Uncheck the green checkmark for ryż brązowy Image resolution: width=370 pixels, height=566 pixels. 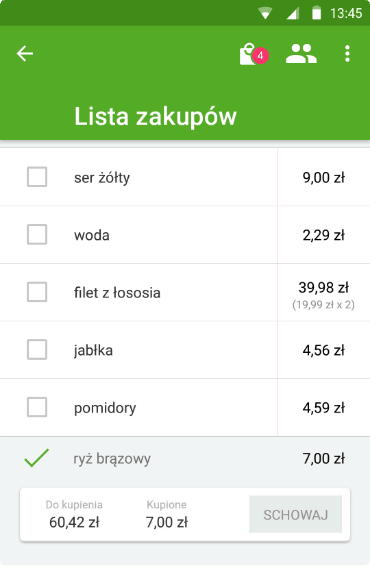tap(36, 458)
